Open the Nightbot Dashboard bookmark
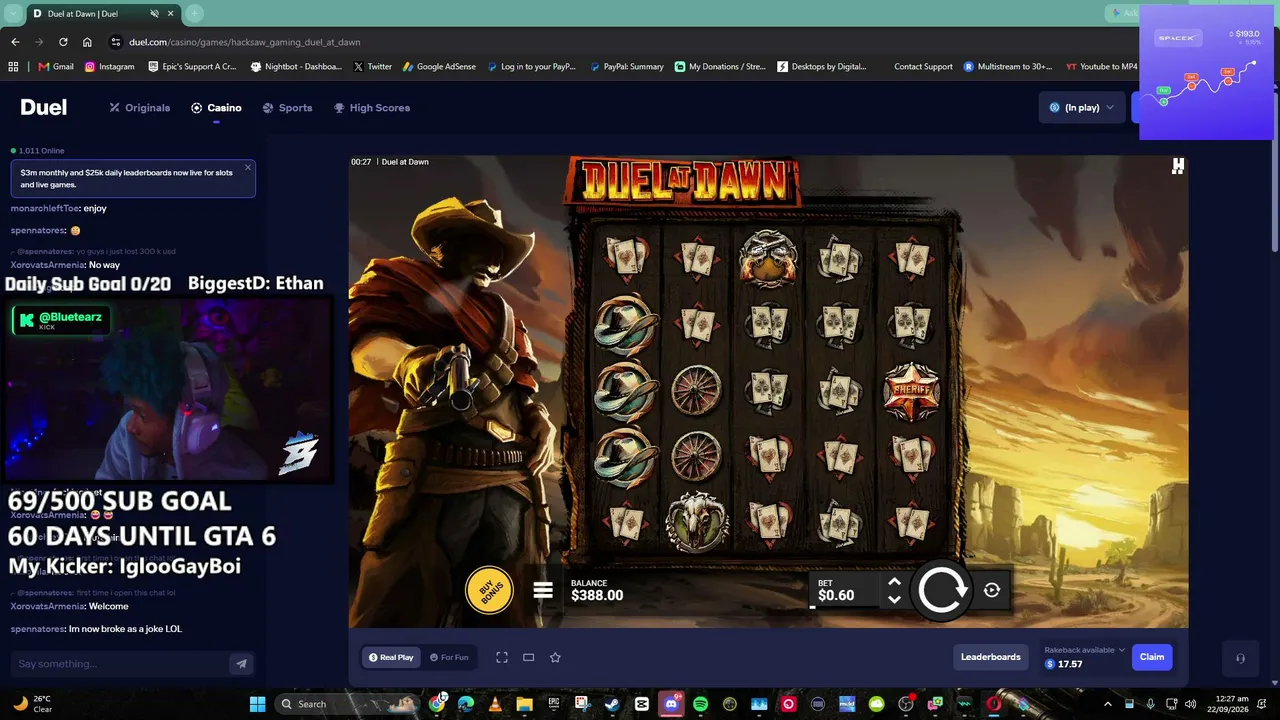 click(295, 67)
